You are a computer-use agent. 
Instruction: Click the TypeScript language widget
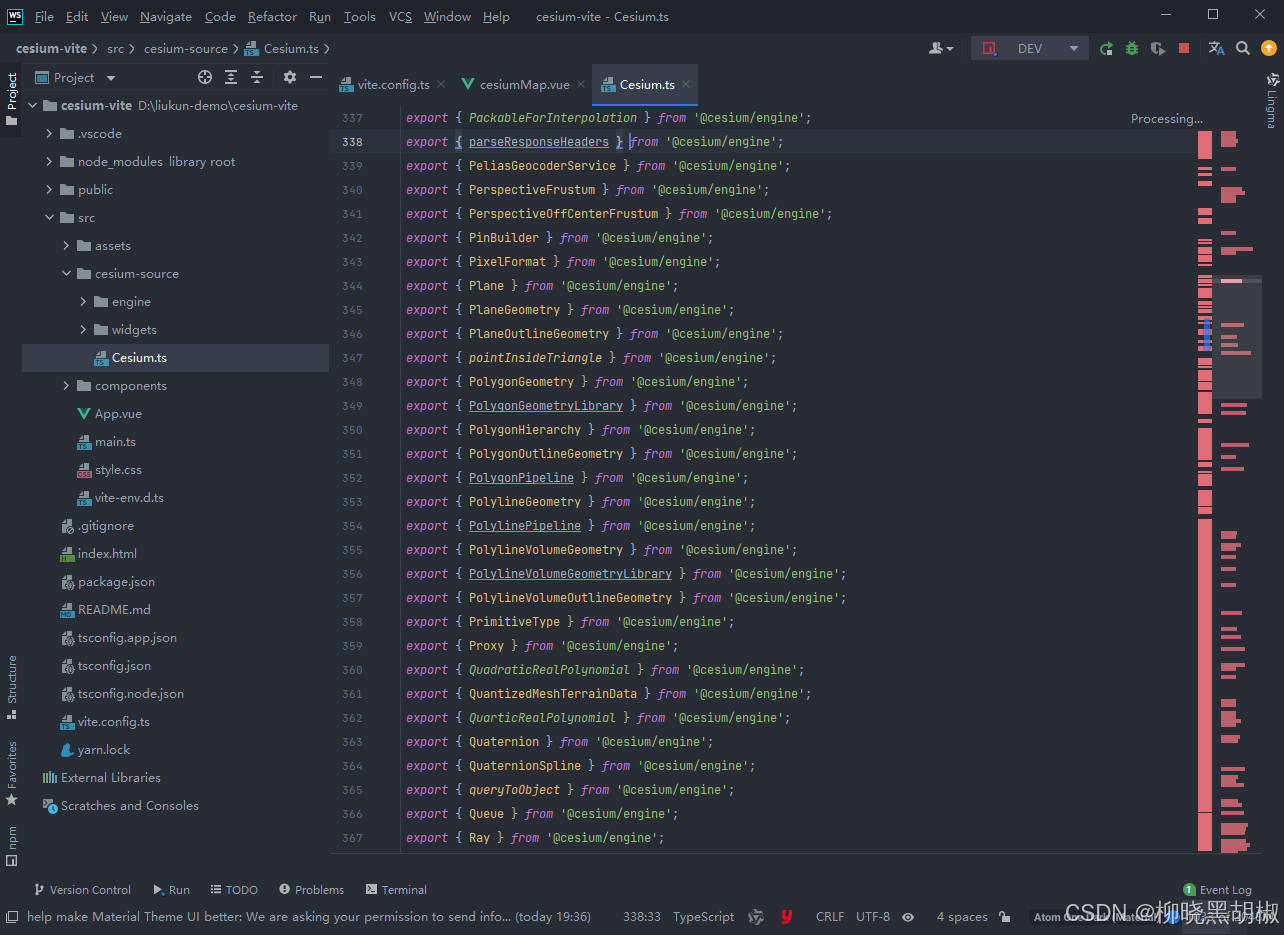(x=703, y=917)
